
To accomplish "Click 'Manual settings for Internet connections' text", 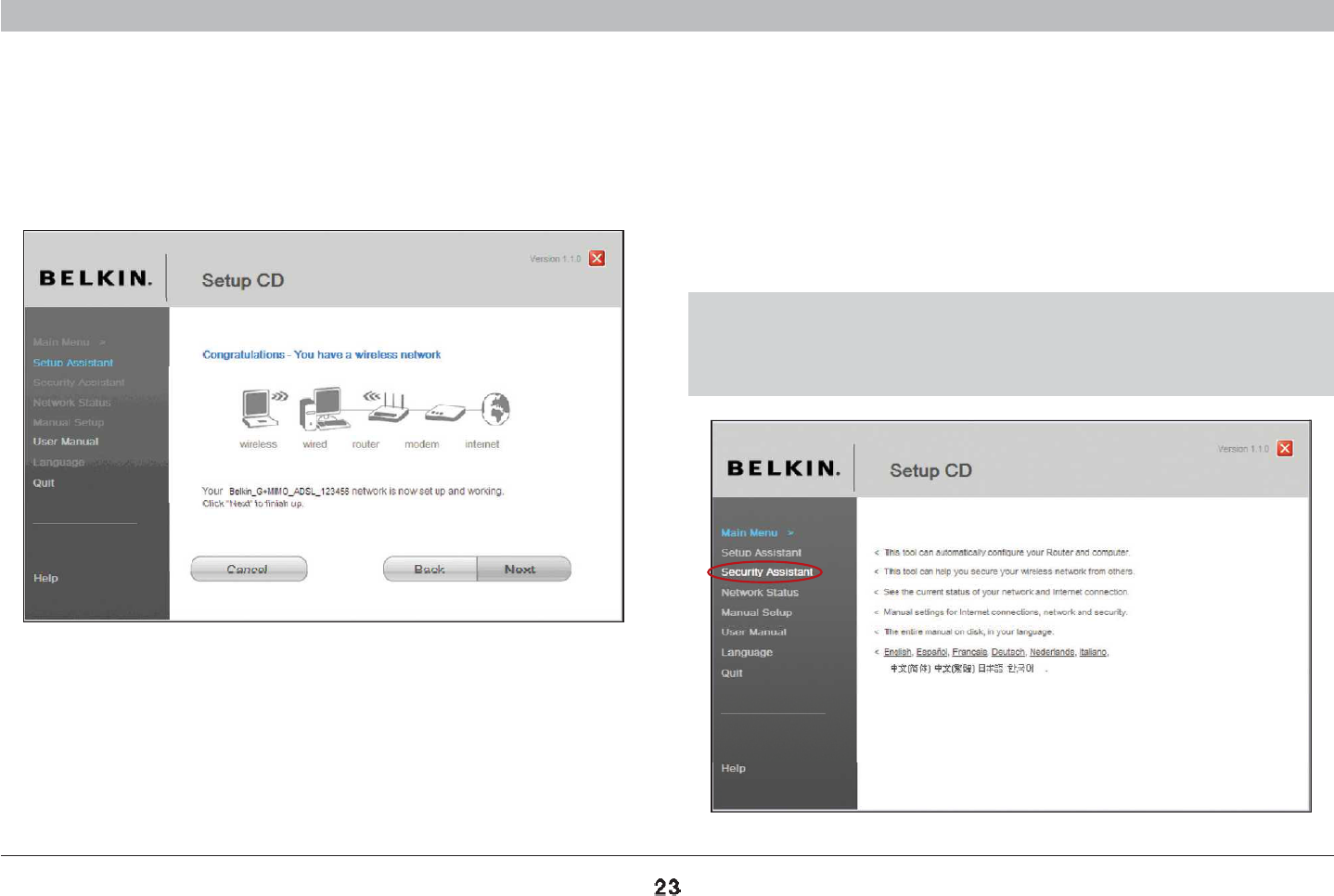I will [x=1006, y=612].
